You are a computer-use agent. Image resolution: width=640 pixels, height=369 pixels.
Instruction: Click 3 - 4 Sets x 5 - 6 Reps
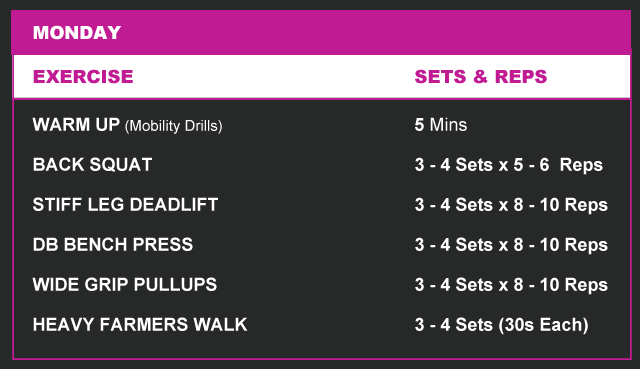pyautogui.click(x=509, y=165)
